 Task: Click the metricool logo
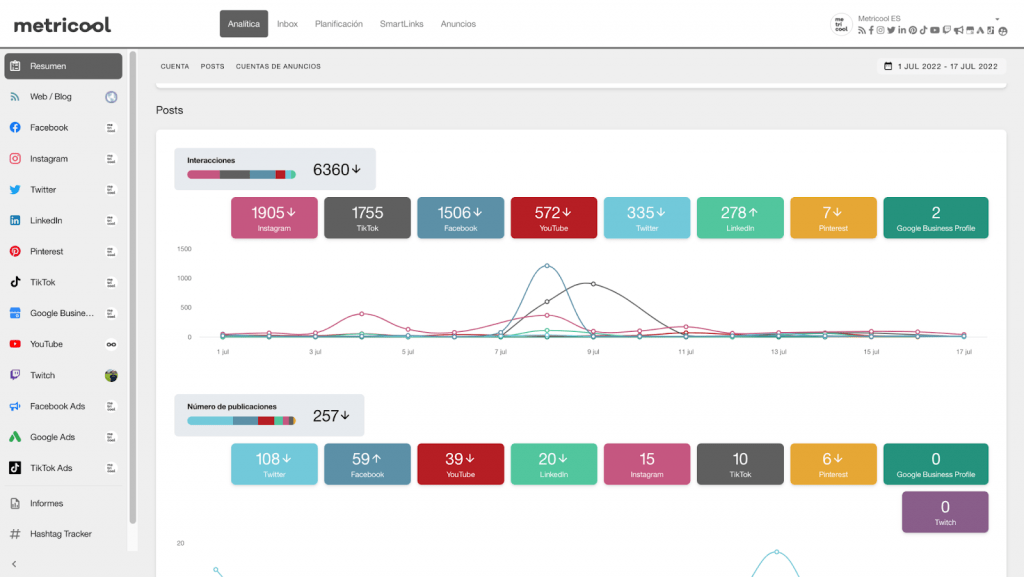[62, 25]
